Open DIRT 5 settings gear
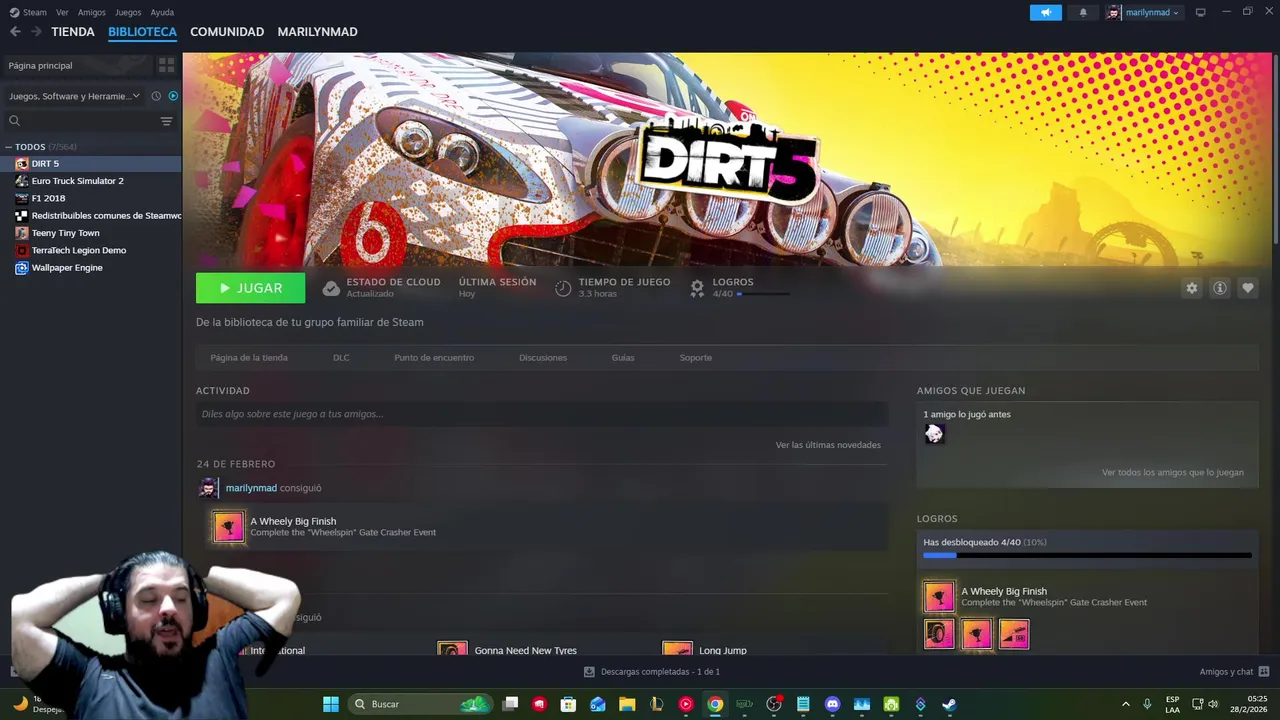The height and width of the screenshot is (720, 1280). point(1191,288)
